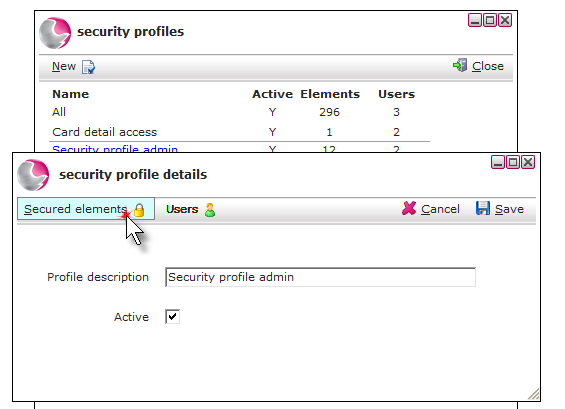Screen dimensions: 565x409
Task: Click the Y active value for All
Action: click(x=272, y=112)
